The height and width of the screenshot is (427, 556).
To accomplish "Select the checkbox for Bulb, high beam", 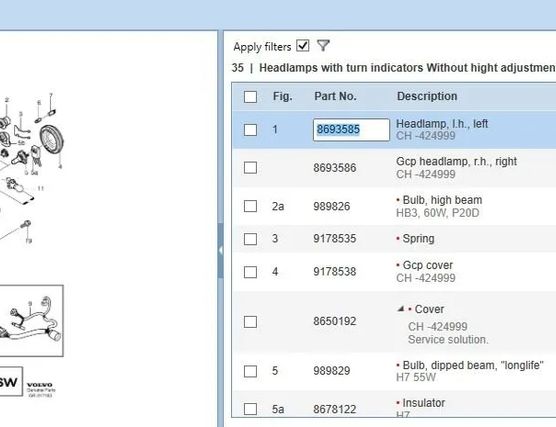I will [x=250, y=206].
